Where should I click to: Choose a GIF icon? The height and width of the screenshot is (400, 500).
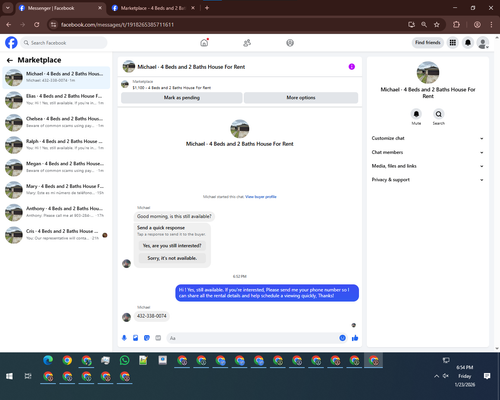click(x=158, y=338)
